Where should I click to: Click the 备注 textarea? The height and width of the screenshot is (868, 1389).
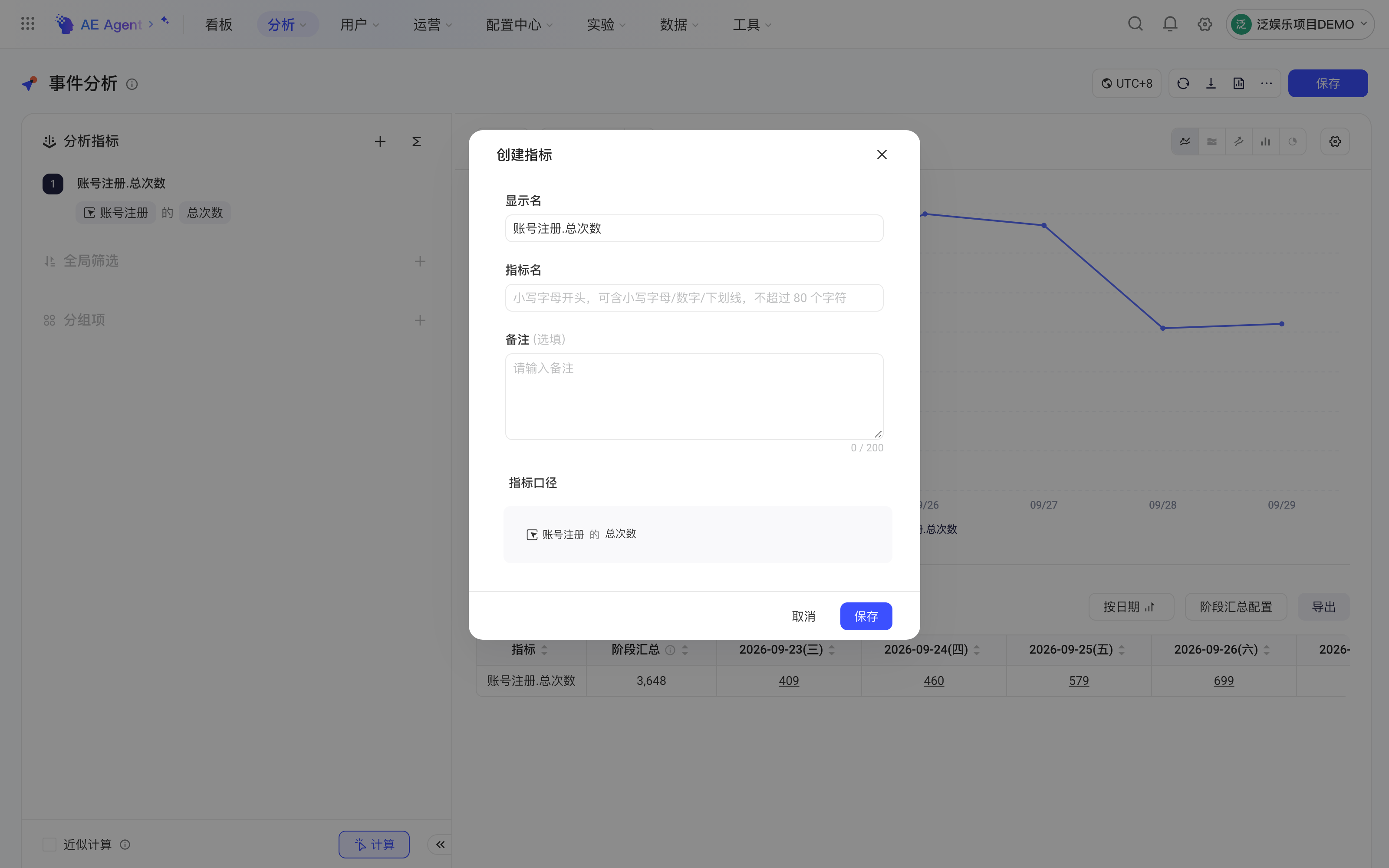(694, 397)
